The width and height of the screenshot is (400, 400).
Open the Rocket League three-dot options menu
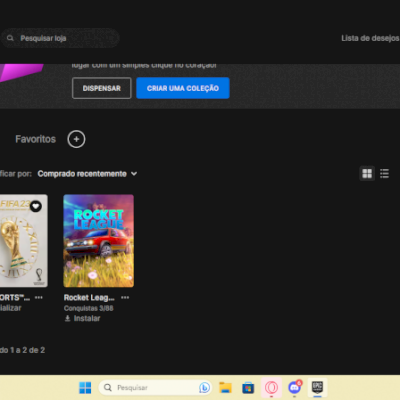pyautogui.click(x=125, y=297)
